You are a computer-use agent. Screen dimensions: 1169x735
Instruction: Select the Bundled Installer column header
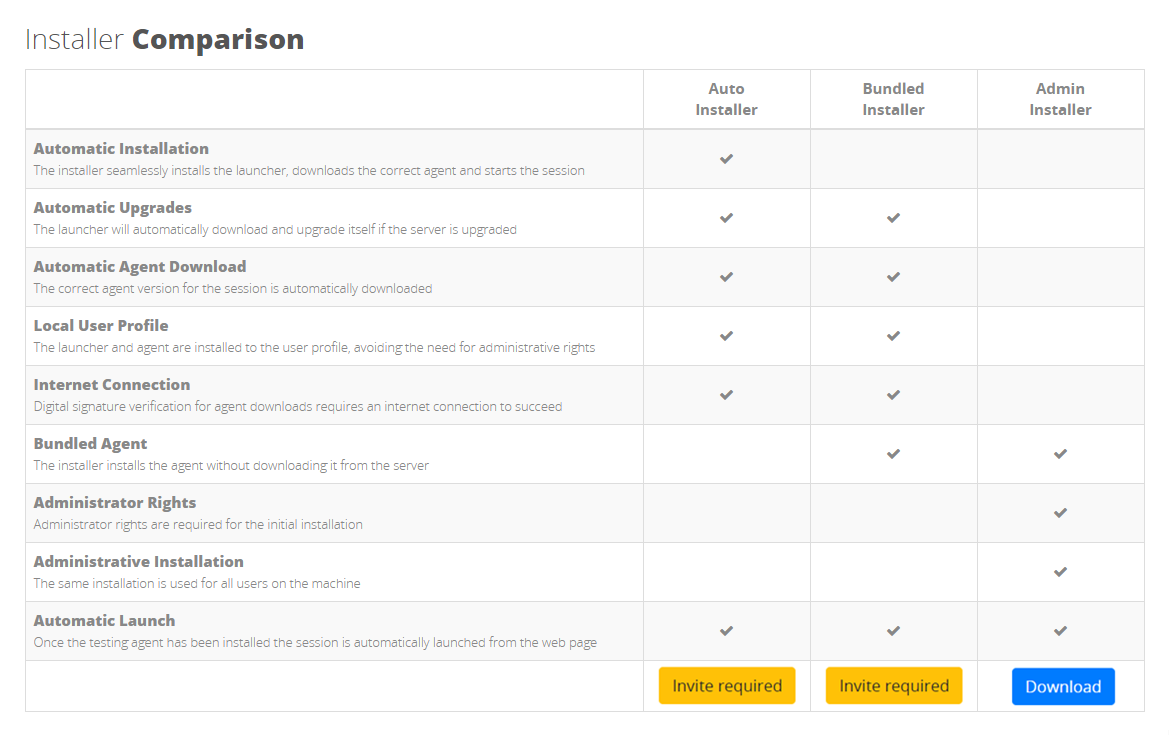coord(894,99)
